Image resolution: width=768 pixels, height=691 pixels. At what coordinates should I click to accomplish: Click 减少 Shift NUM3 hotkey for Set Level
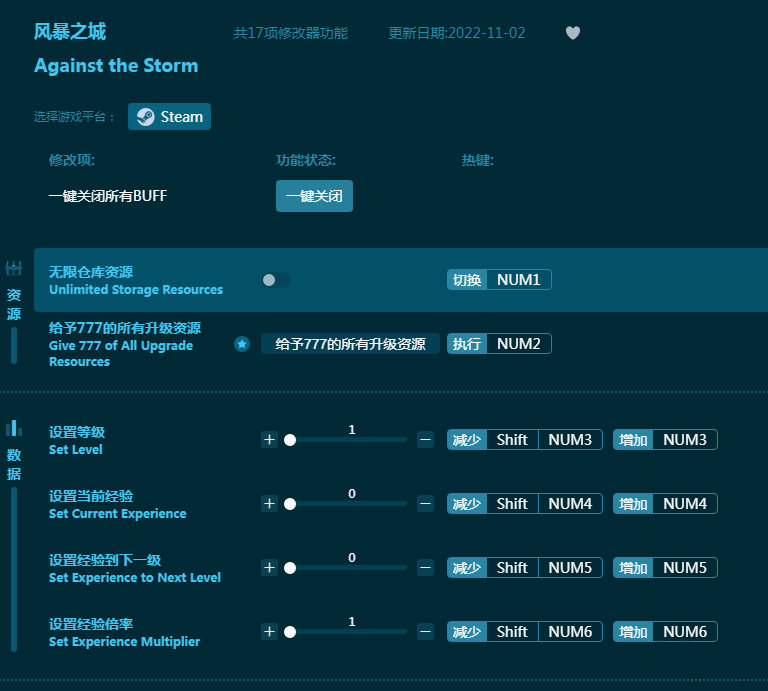[x=525, y=440]
